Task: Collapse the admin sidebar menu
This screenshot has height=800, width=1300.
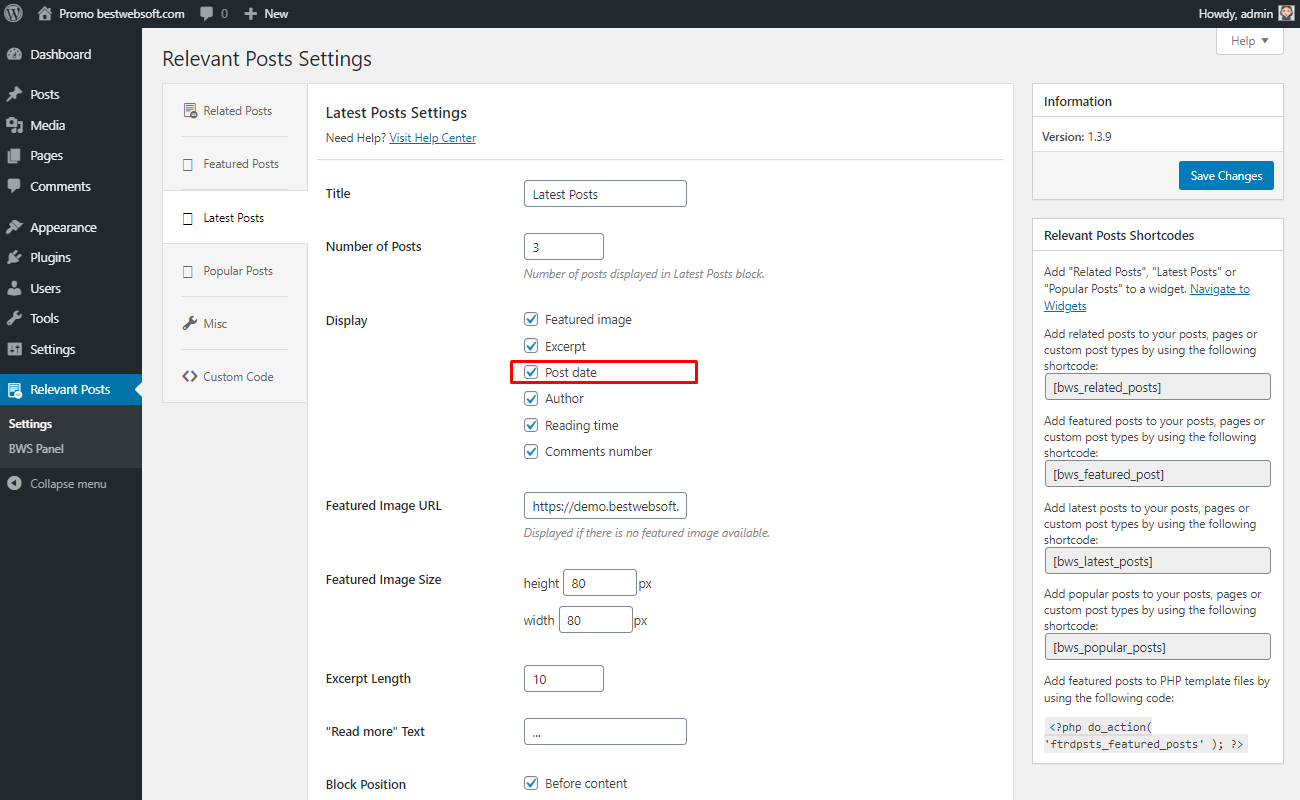Action: 57,484
